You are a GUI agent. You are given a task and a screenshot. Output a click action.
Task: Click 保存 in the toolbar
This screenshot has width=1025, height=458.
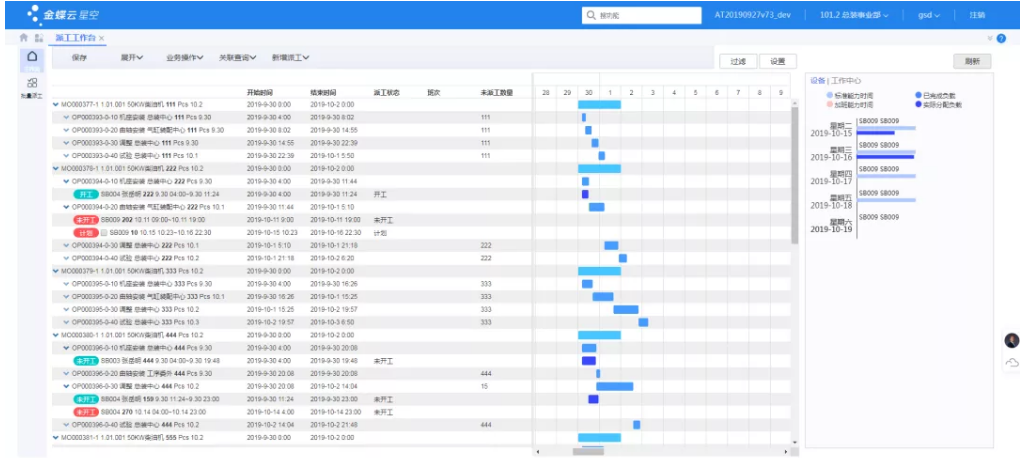coord(79,57)
